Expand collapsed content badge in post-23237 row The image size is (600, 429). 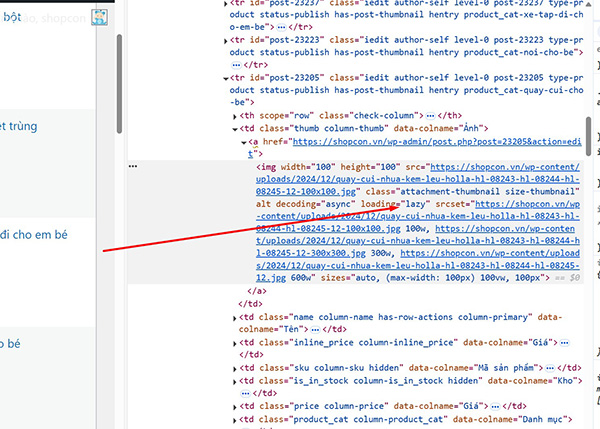click(x=281, y=27)
